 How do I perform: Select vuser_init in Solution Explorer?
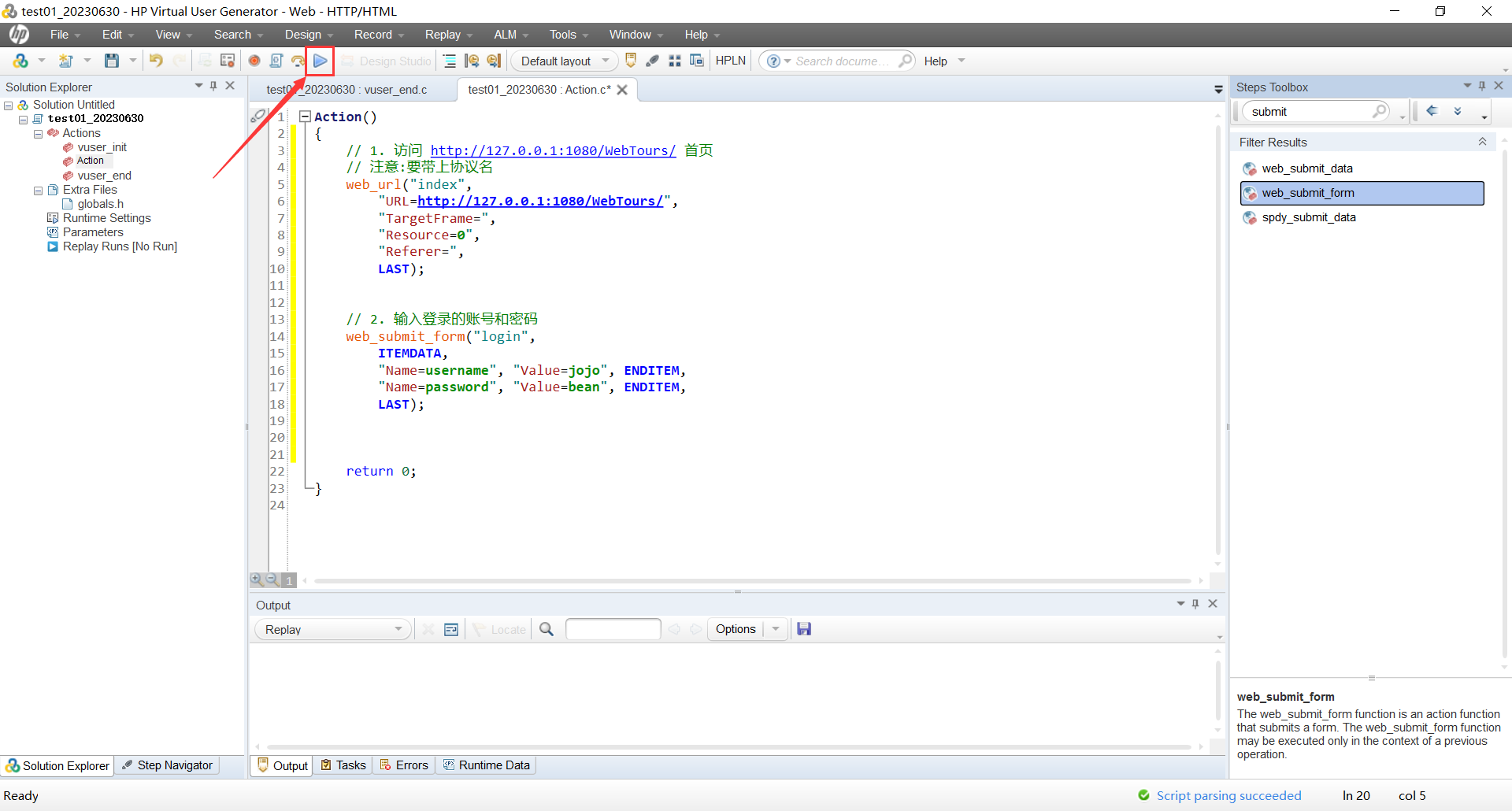[102, 147]
